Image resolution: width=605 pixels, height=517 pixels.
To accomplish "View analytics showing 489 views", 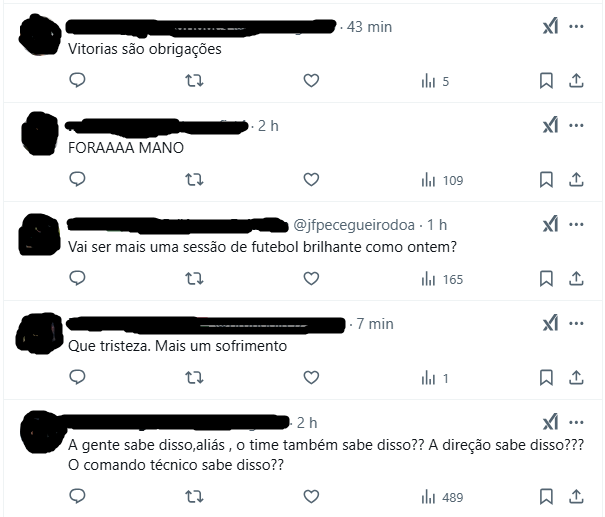I will point(442,497).
